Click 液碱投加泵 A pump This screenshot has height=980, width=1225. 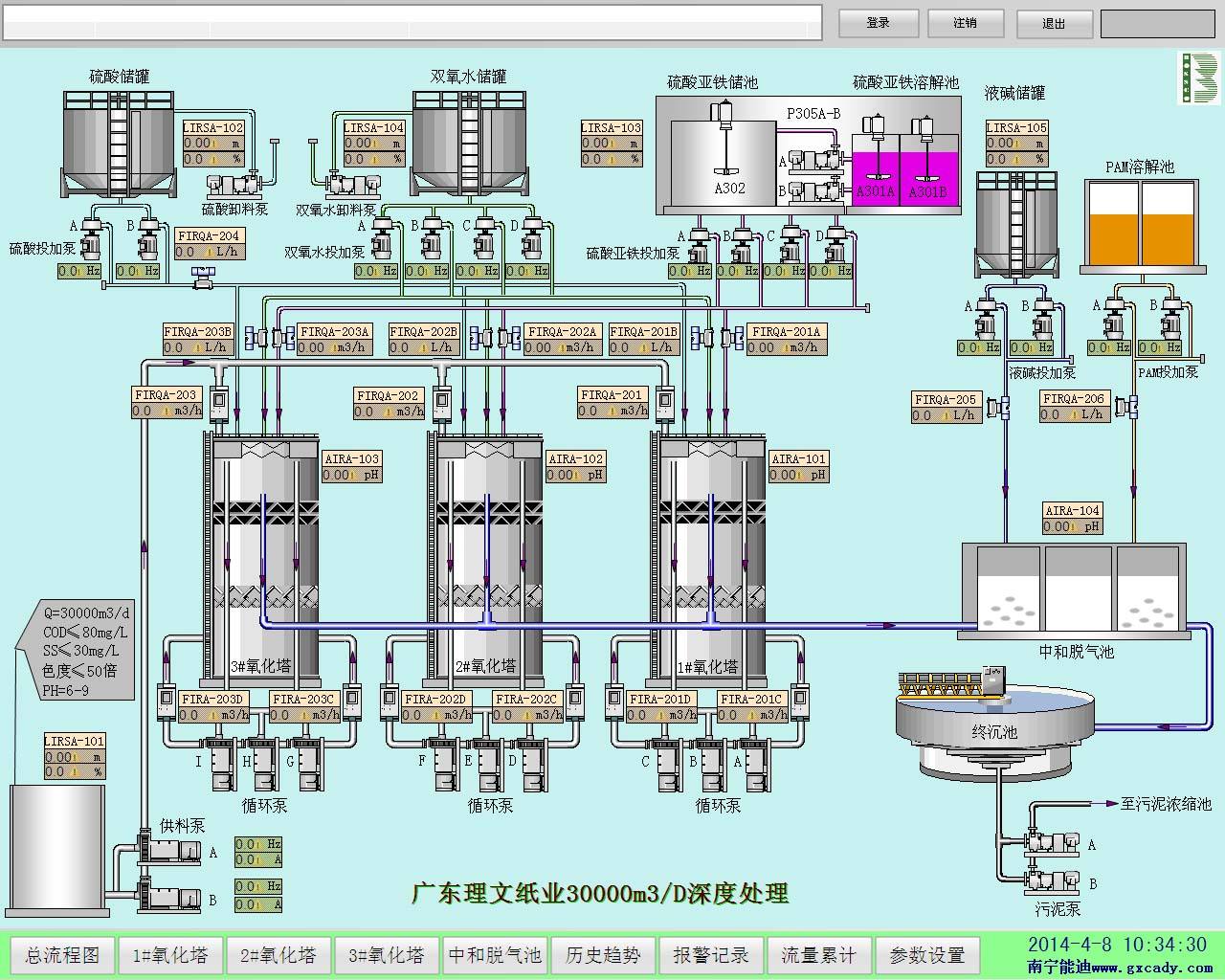(x=987, y=319)
